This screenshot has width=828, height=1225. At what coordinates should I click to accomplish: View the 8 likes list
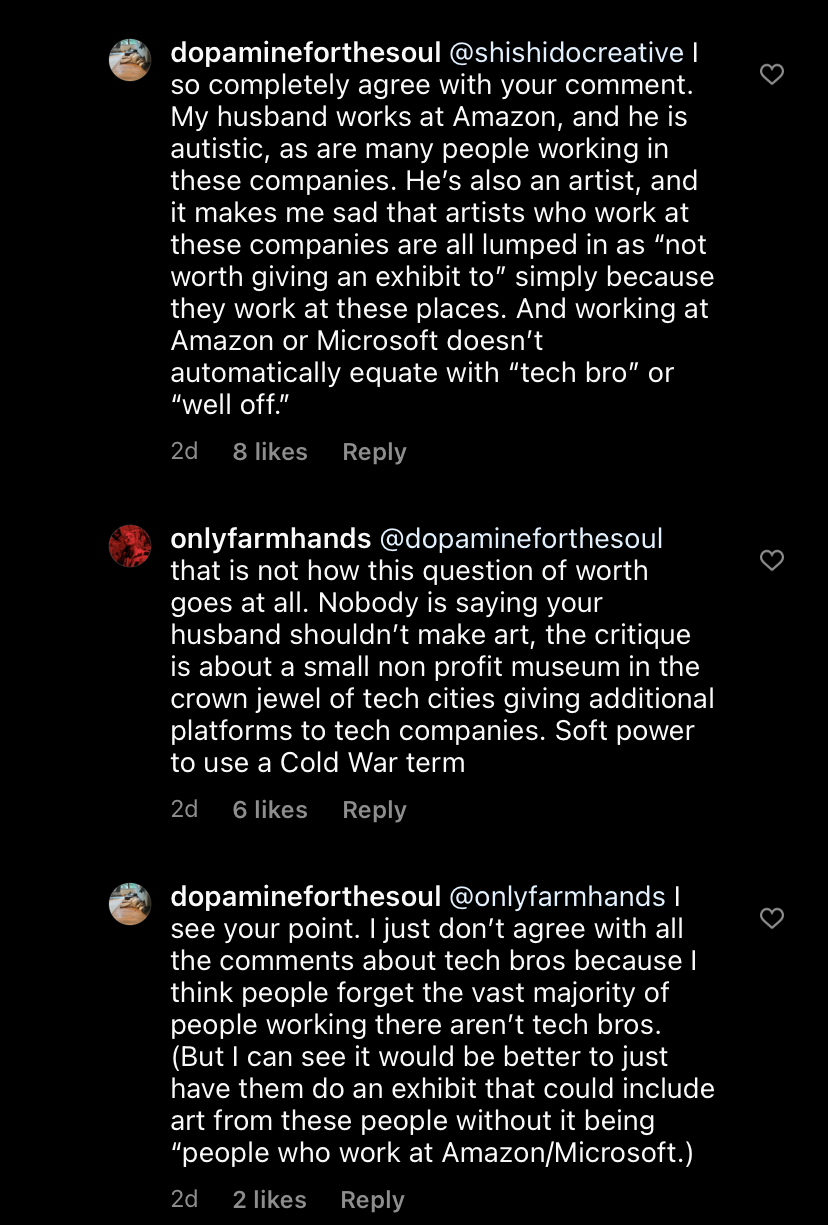click(270, 452)
